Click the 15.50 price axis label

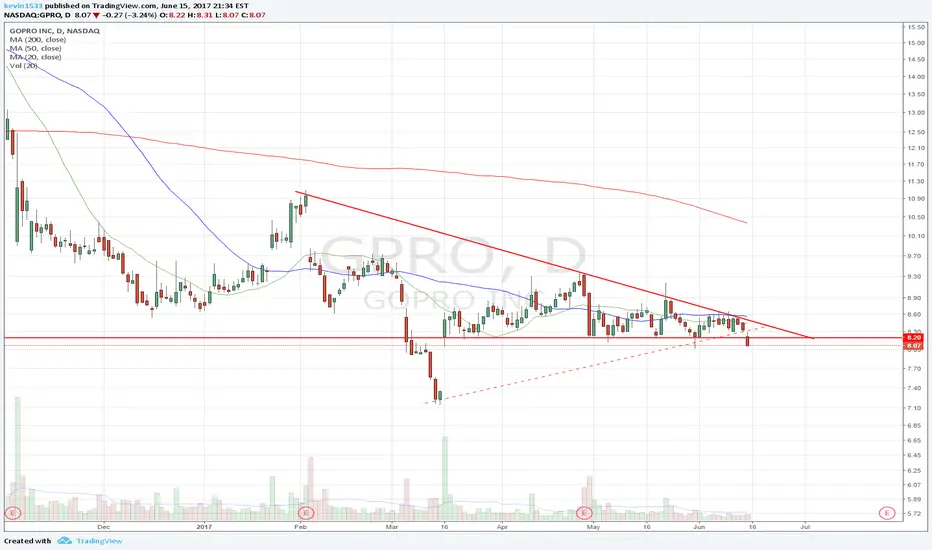916,27
